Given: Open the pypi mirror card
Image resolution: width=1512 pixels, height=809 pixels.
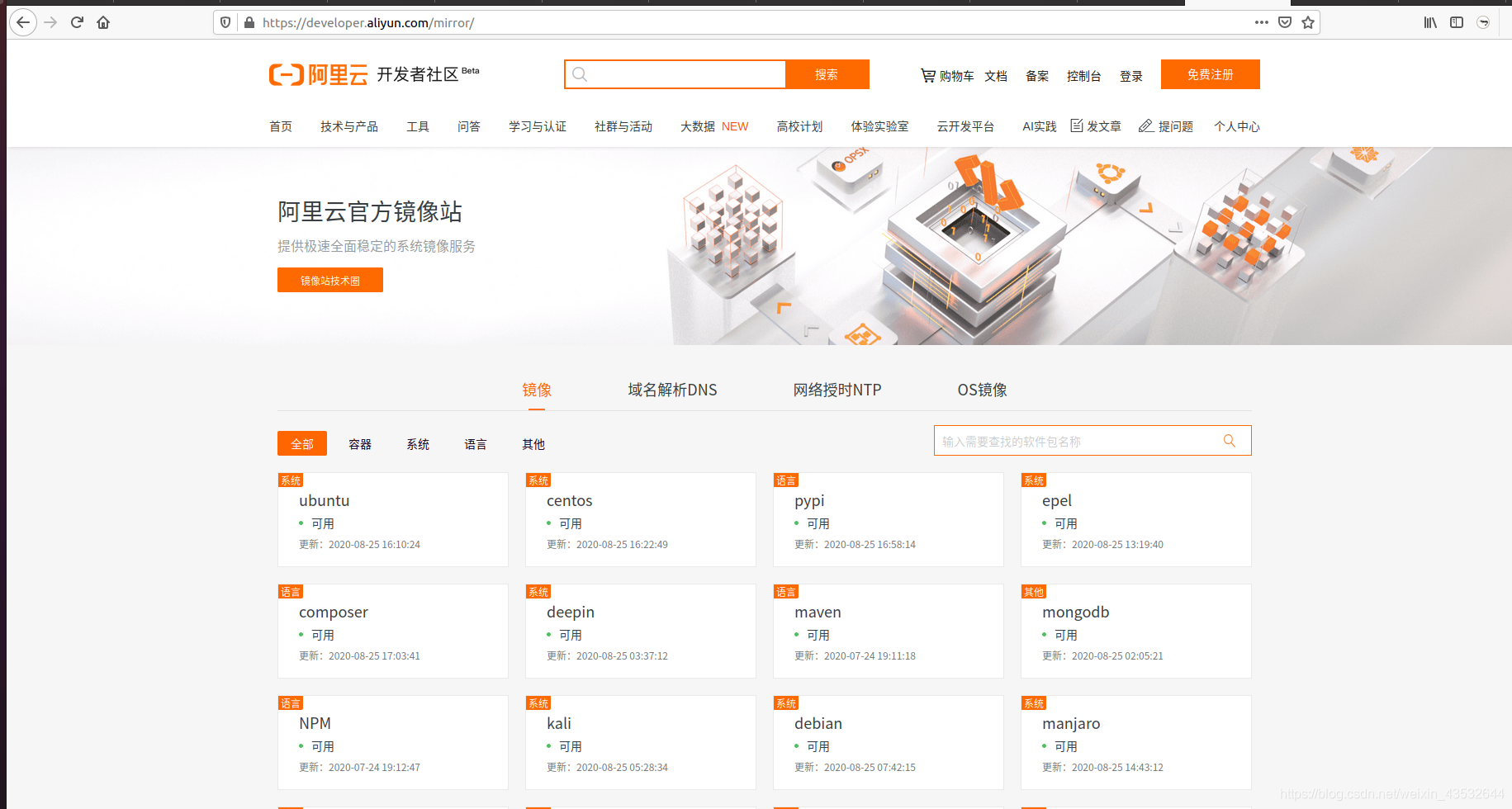Looking at the screenshot, I should click(x=889, y=519).
